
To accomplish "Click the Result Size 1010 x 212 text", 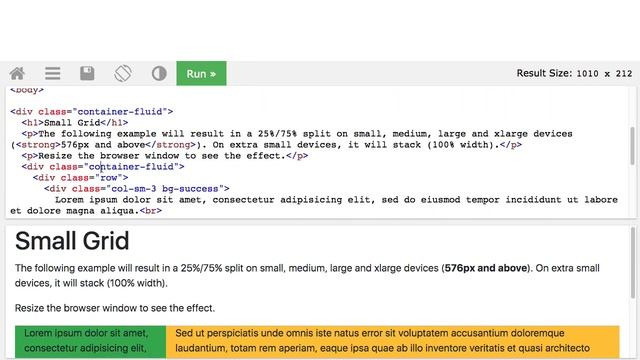I will point(574,73).
